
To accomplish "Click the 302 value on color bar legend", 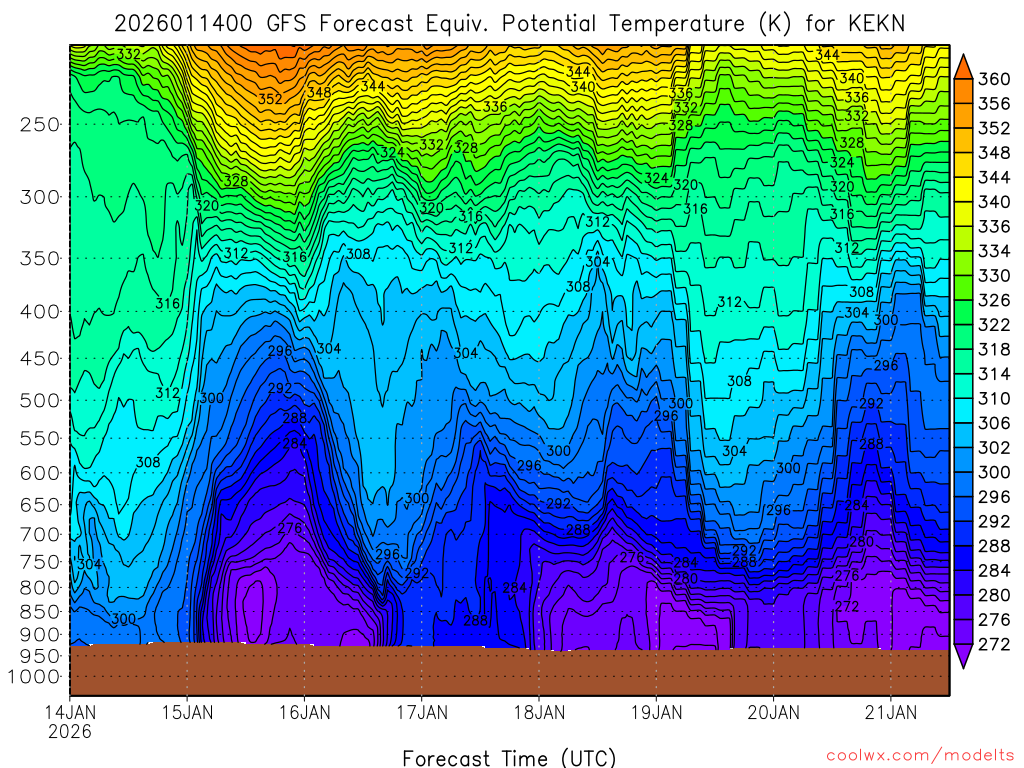I will (x=994, y=447).
